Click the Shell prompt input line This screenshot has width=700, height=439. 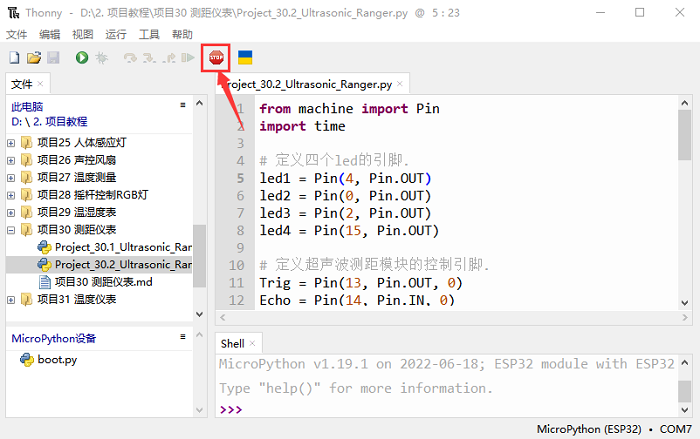(x=450, y=410)
